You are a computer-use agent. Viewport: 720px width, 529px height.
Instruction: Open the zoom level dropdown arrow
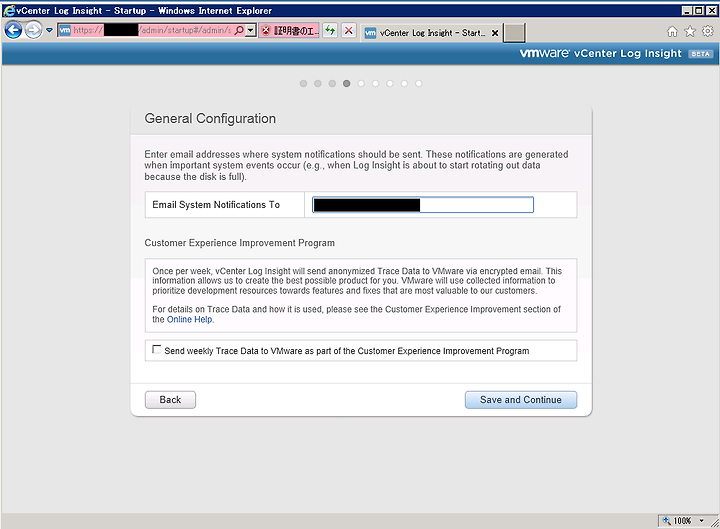pyautogui.click(x=701, y=521)
